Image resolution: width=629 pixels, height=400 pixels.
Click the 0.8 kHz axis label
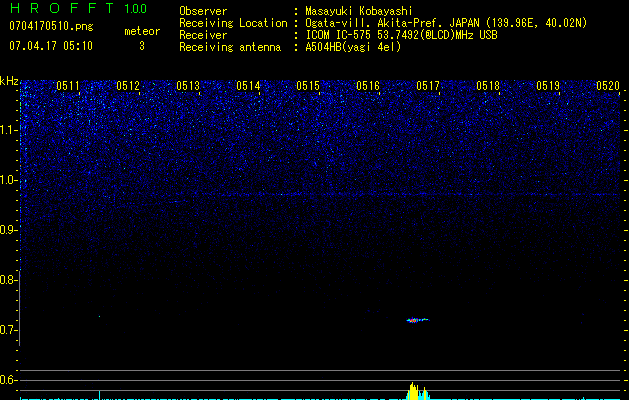(7, 280)
